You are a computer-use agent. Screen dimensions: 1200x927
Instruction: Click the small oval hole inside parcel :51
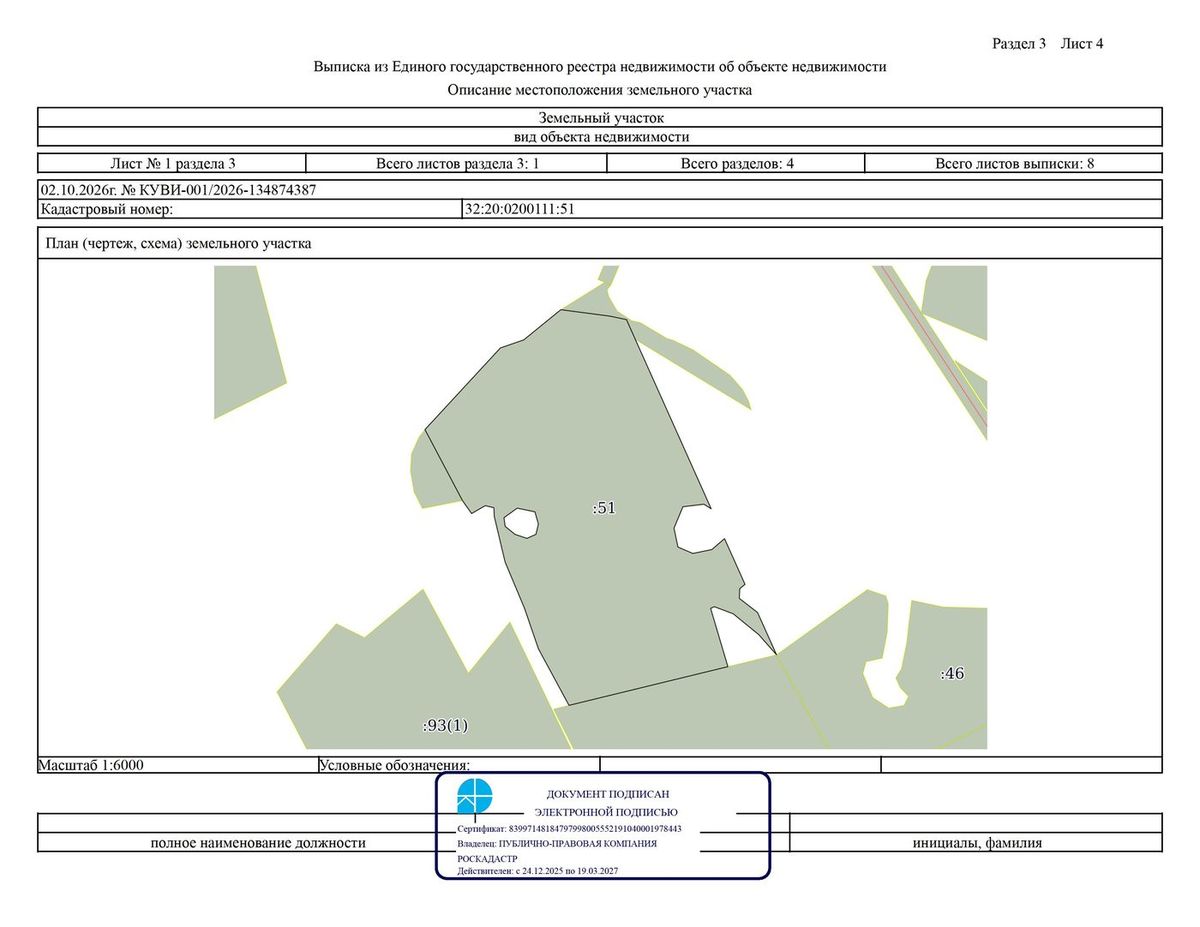521,522
